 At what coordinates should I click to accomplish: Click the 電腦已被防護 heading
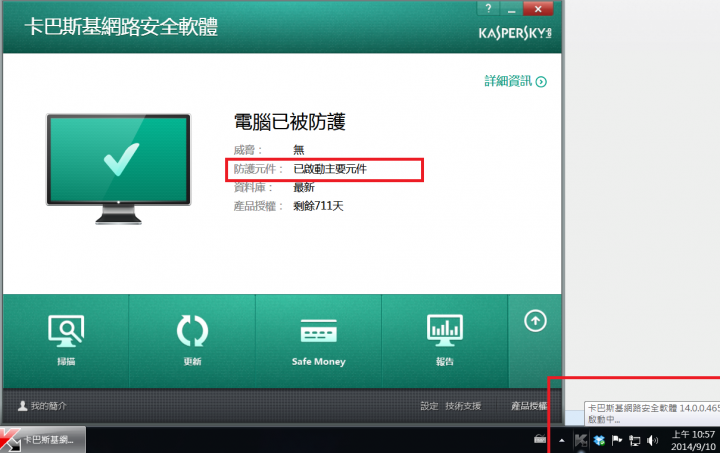coord(289,122)
